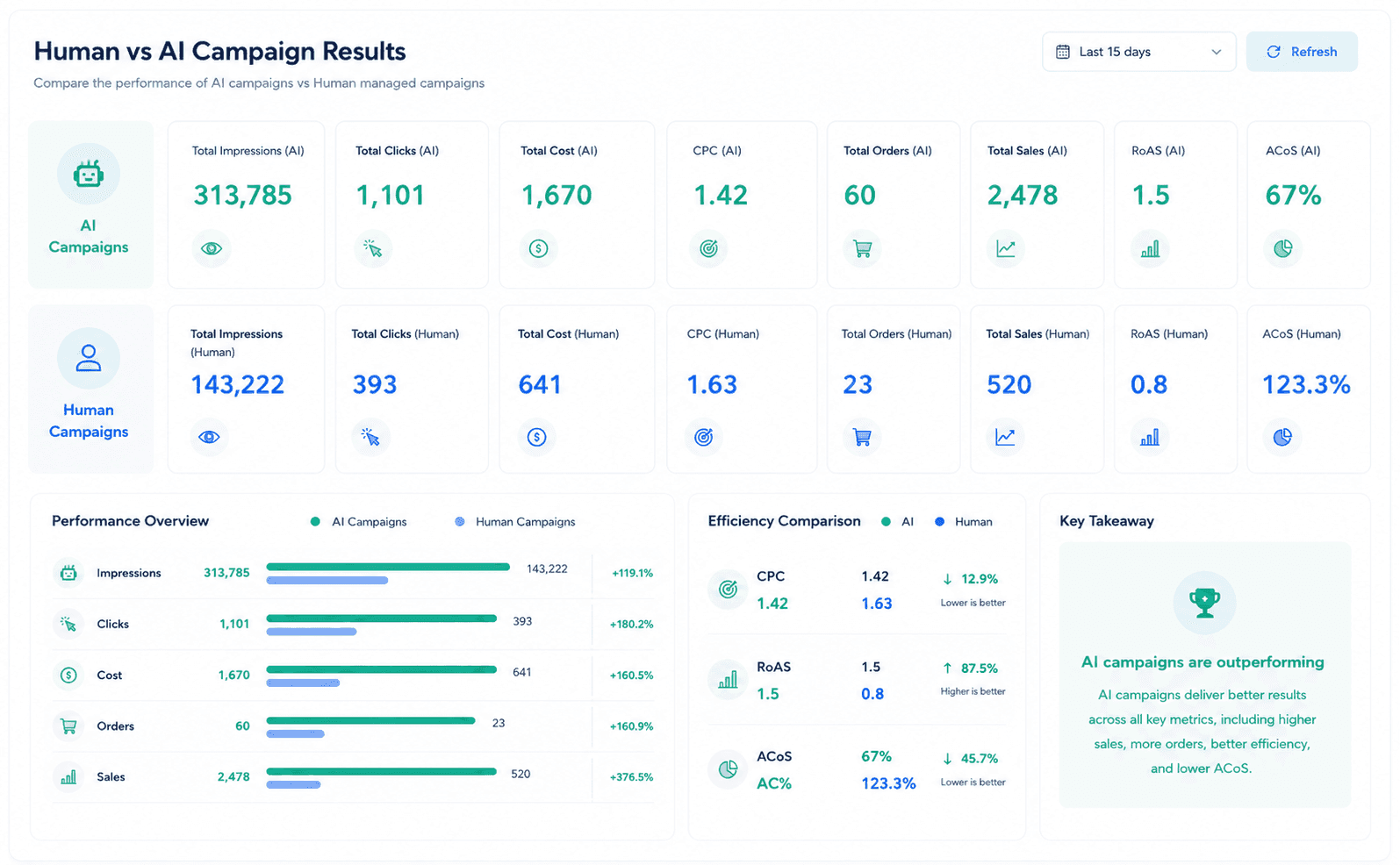Click the Total Clicks (AI) value 1,101
The width and height of the screenshot is (1400, 865).
pyautogui.click(x=390, y=196)
